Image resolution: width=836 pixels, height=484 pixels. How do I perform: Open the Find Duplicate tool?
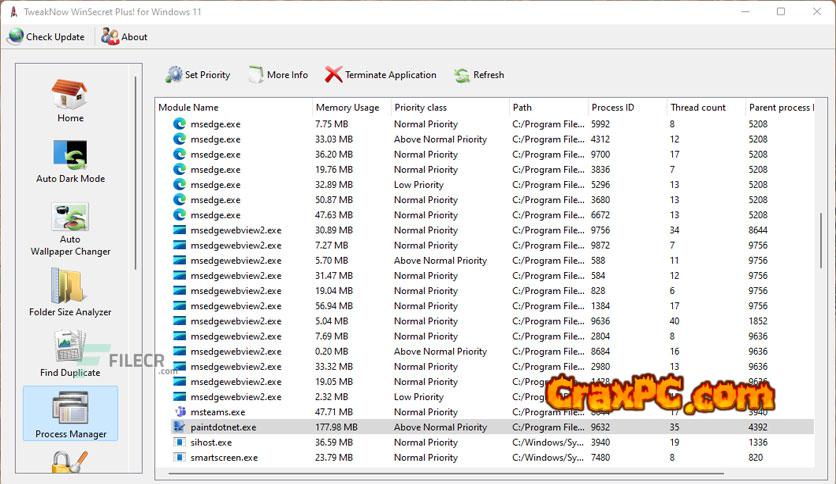(x=70, y=353)
